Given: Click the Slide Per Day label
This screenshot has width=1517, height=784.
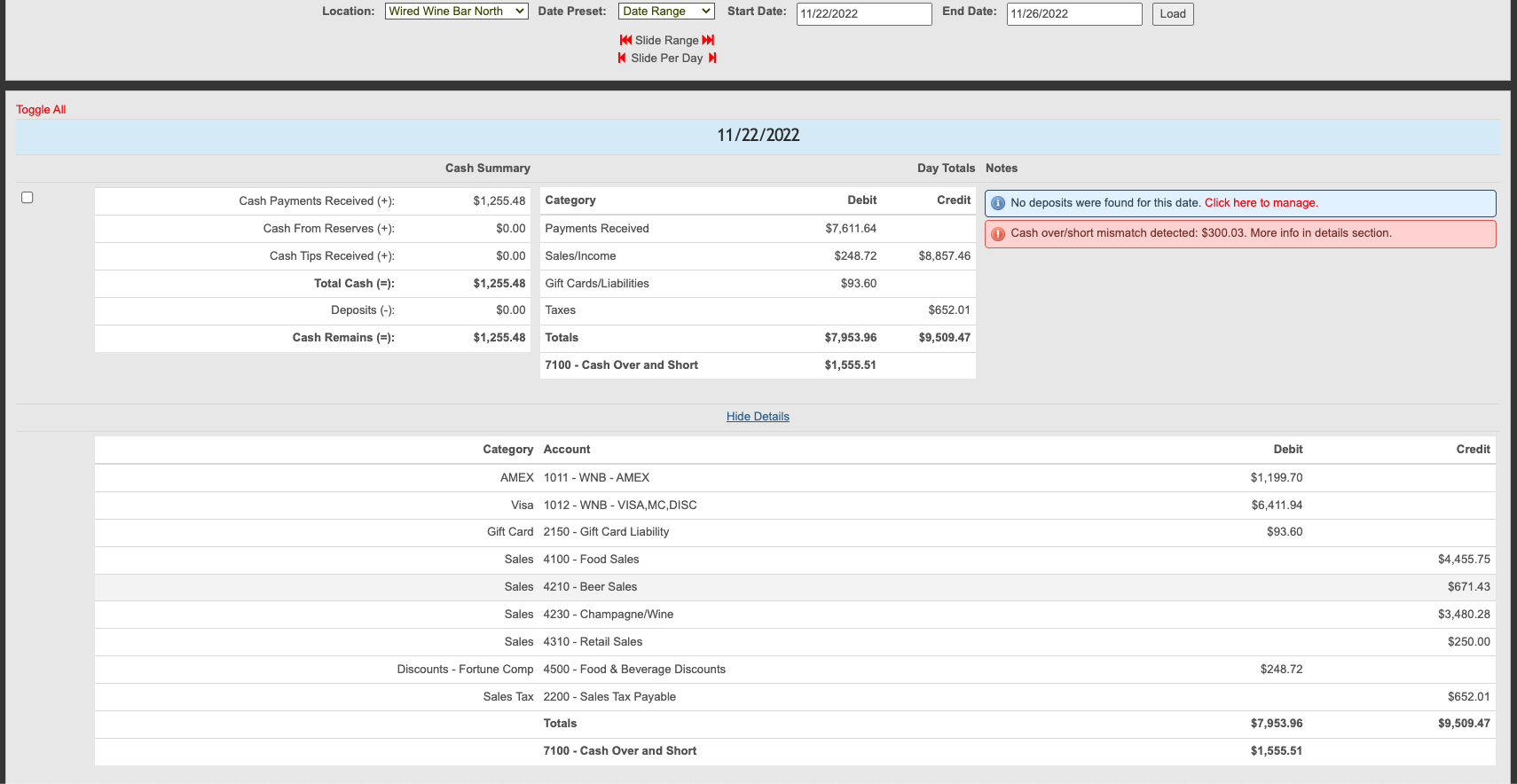Looking at the screenshot, I should [x=667, y=59].
